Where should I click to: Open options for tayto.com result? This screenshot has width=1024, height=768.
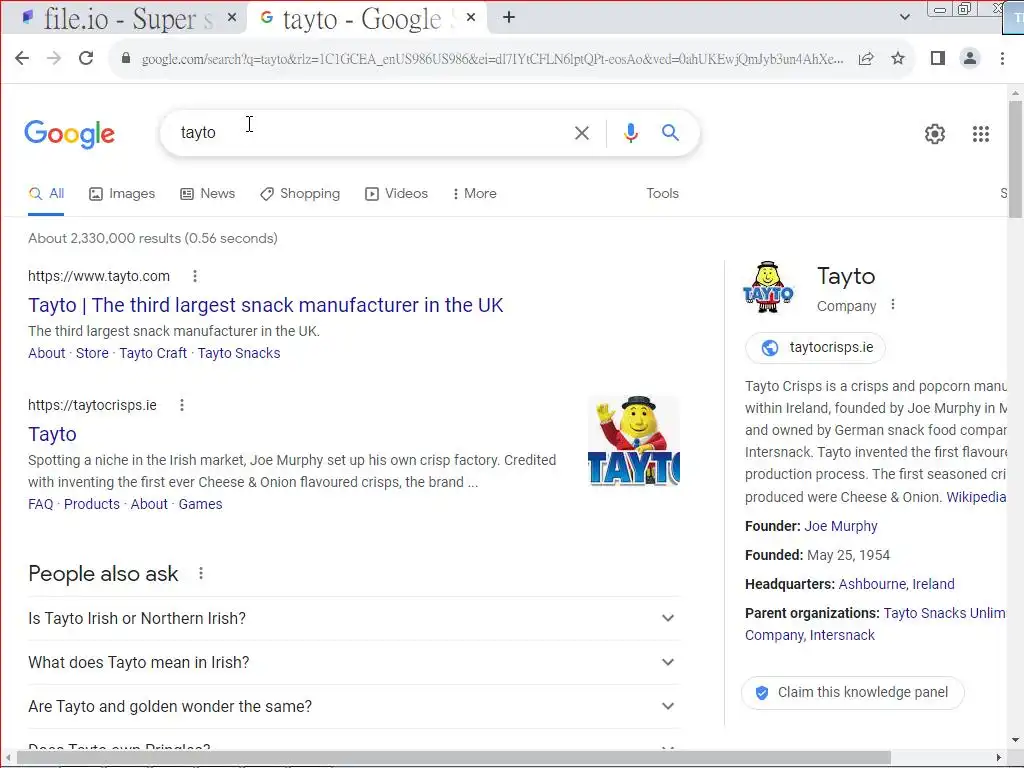pos(195,276)
